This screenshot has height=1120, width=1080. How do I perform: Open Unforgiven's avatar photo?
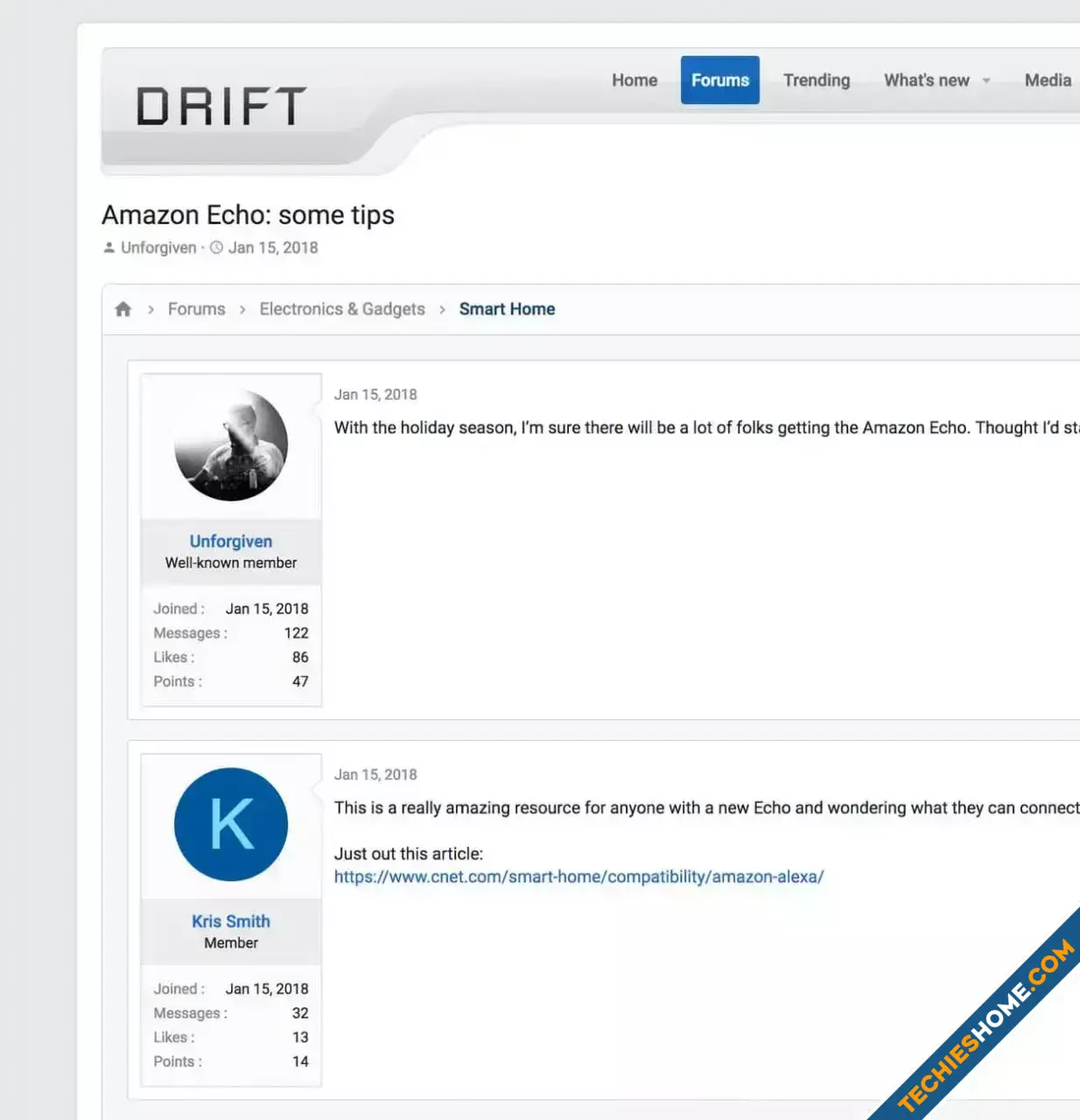pos(231,445)
